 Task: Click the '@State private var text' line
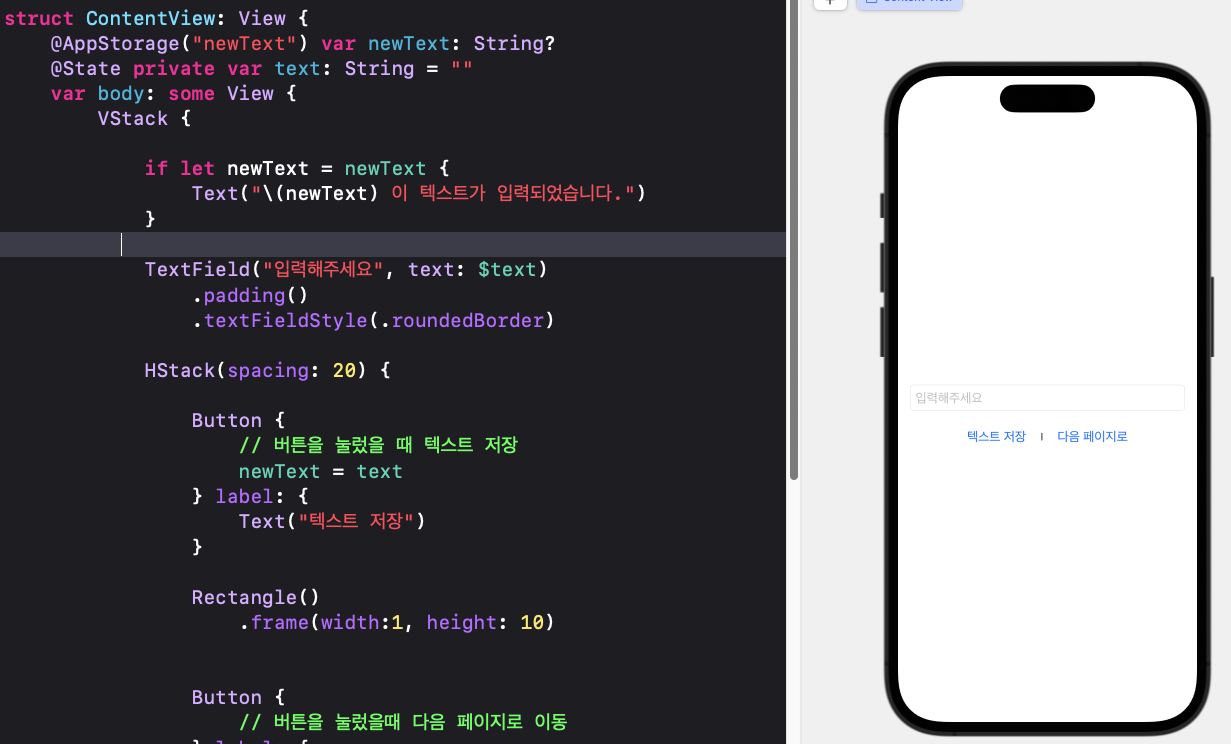click(262, 69)
